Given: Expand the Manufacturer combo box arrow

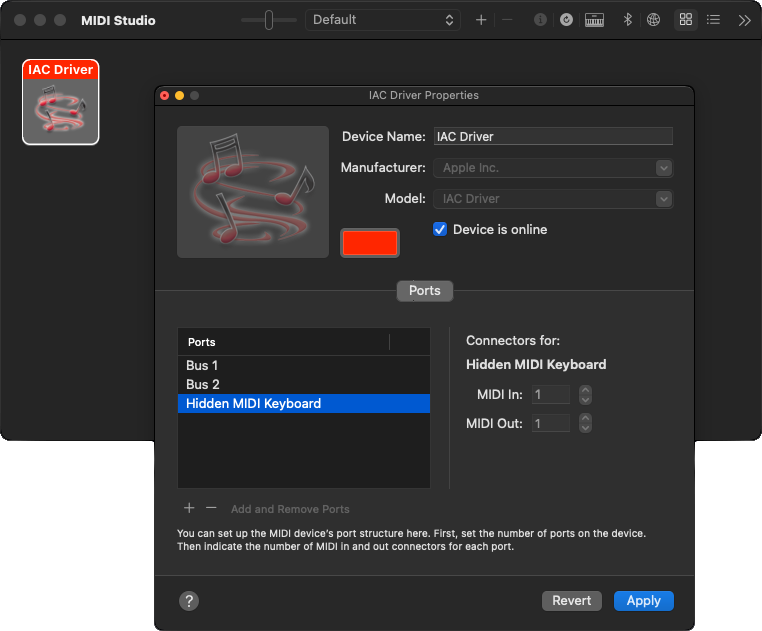Looking at the screenshot, I should [663, 168].
